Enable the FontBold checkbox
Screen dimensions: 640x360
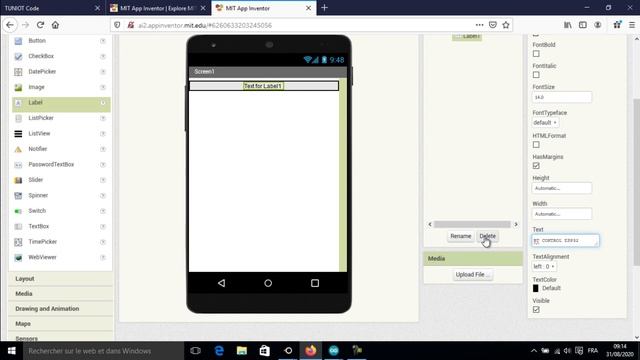536,53
